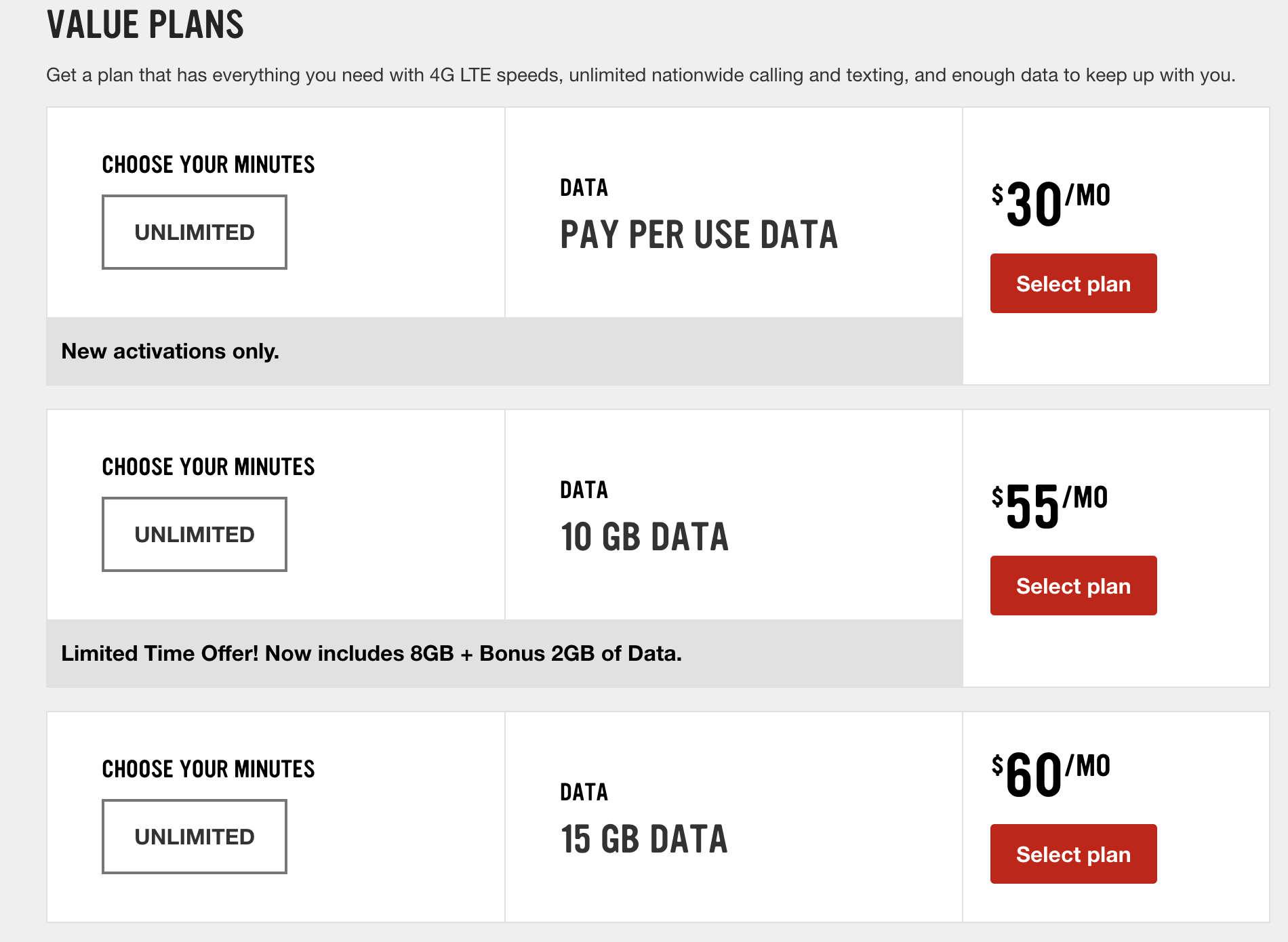Click the 10 GB DATA text
Screen dimensions: 1288x942
644,537
